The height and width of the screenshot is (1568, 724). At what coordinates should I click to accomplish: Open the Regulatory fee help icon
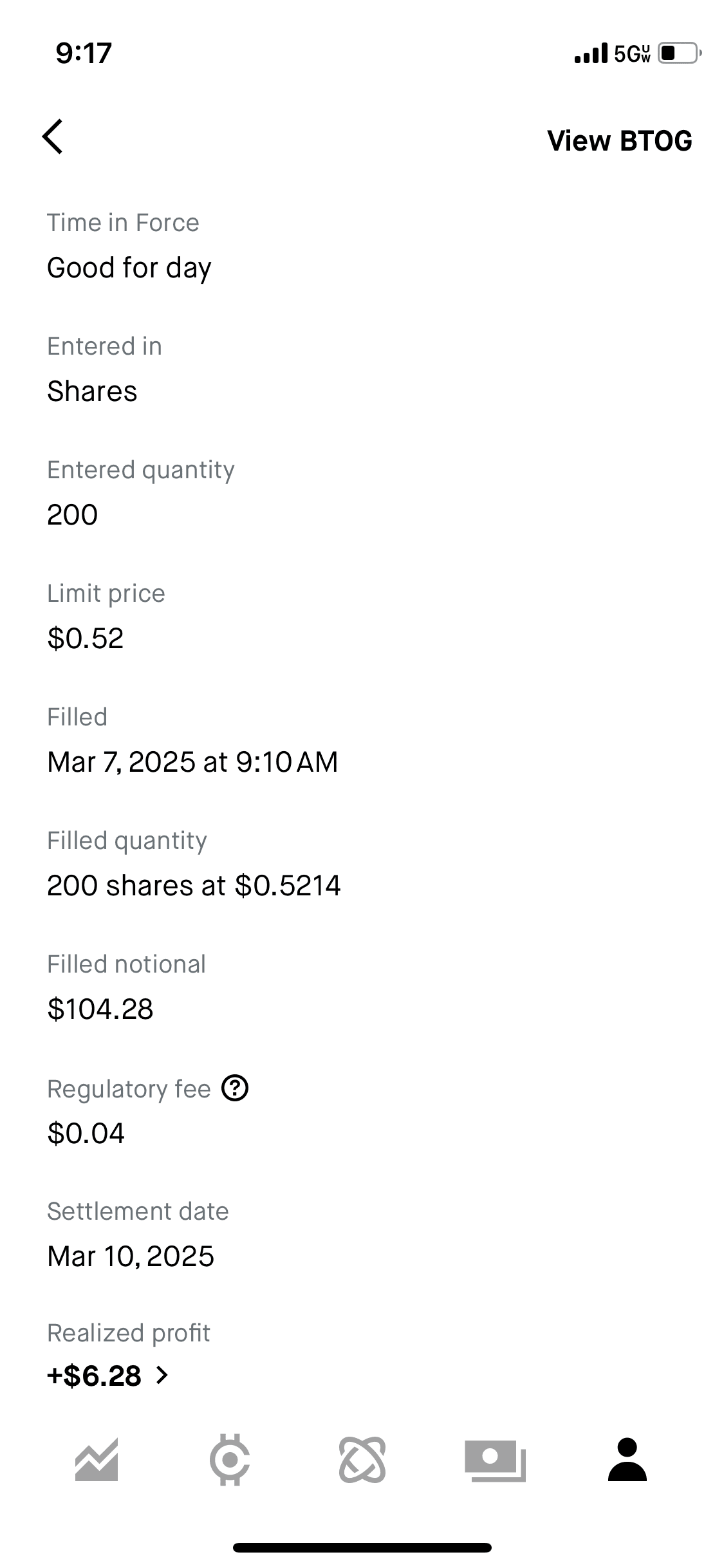coord(235,1088)
